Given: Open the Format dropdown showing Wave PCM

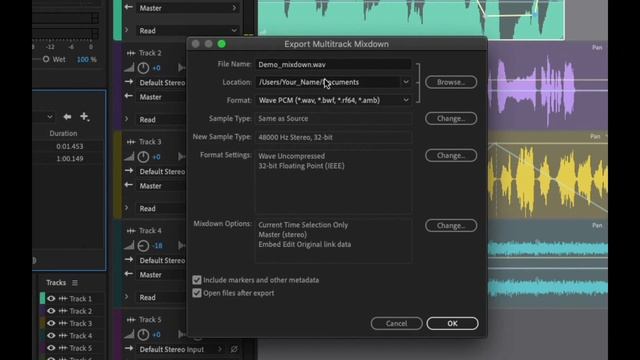Looking at the screenshot, I should click(406, 100).
